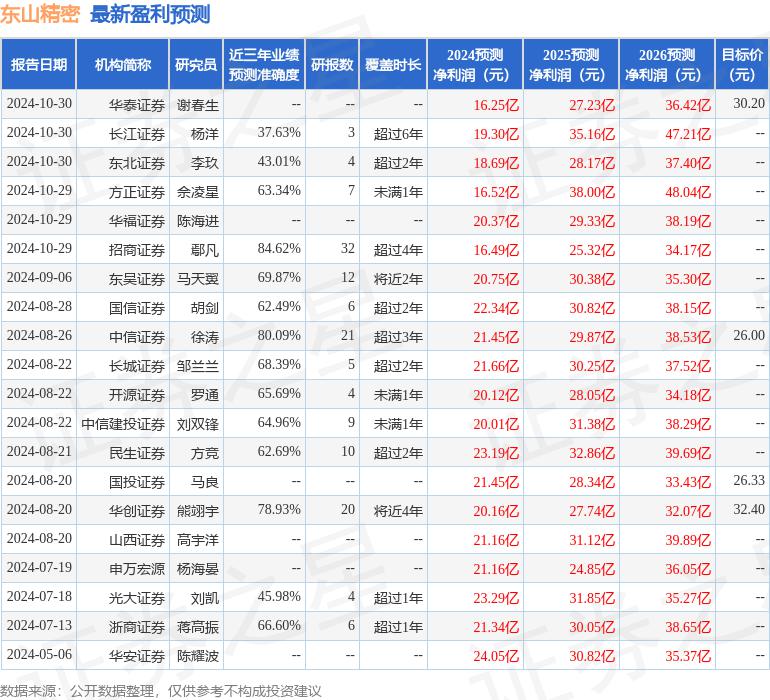Click 2024 profit value 16.25亿
Image resolution: width=770 pixels, height=700 pixels.
496,105
